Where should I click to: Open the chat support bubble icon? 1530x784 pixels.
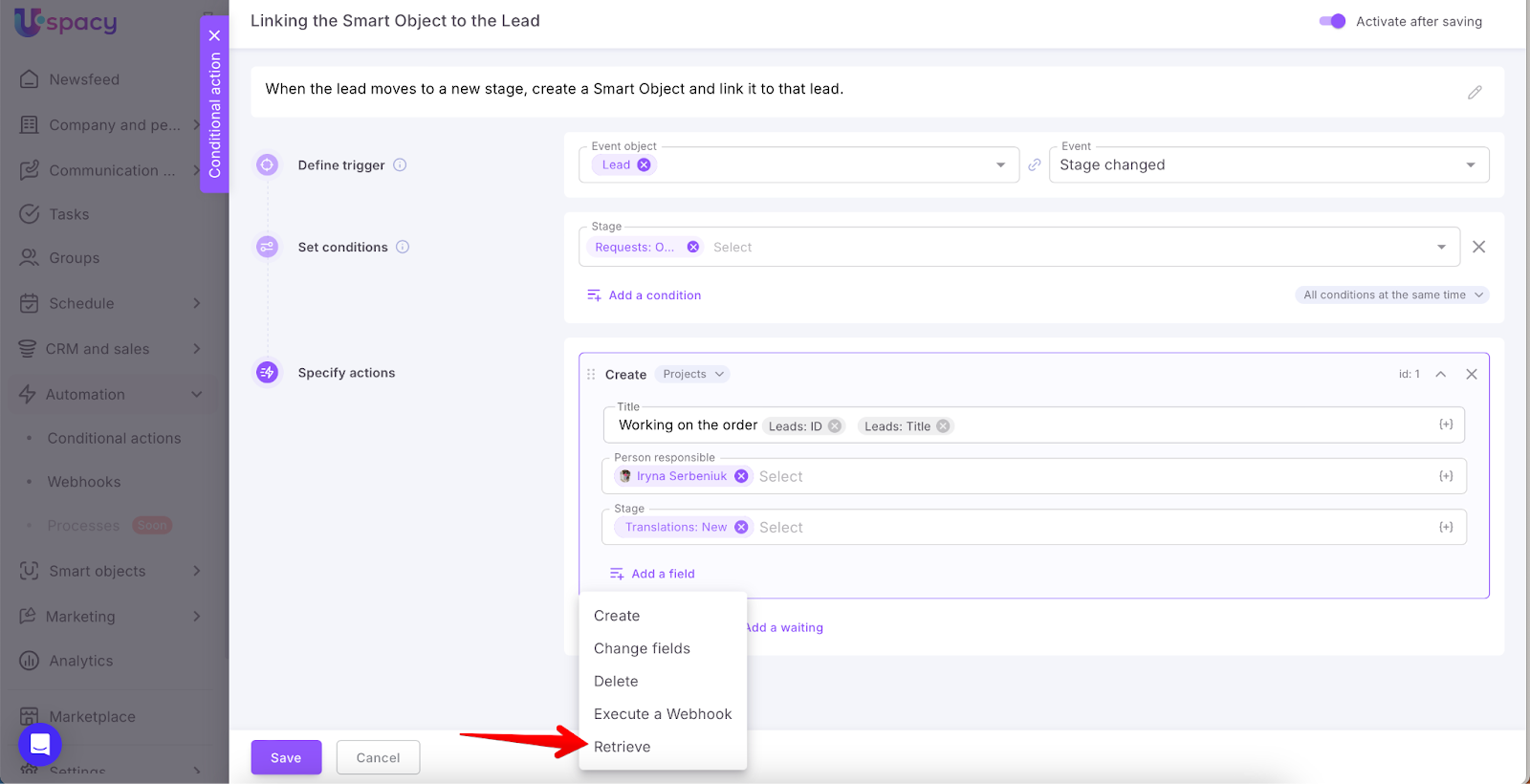40,744
